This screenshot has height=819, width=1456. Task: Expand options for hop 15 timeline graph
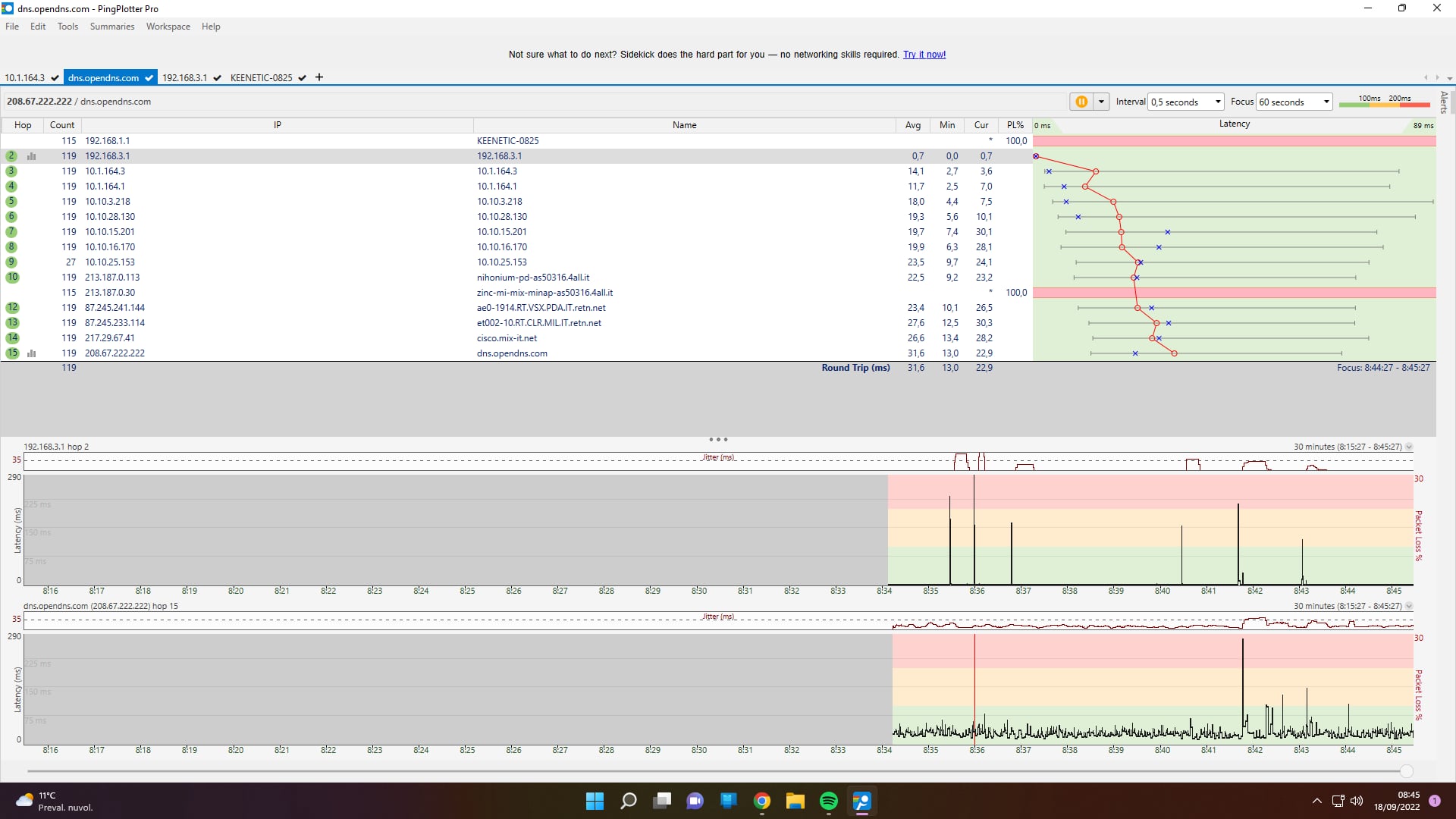coord(1409,607)
